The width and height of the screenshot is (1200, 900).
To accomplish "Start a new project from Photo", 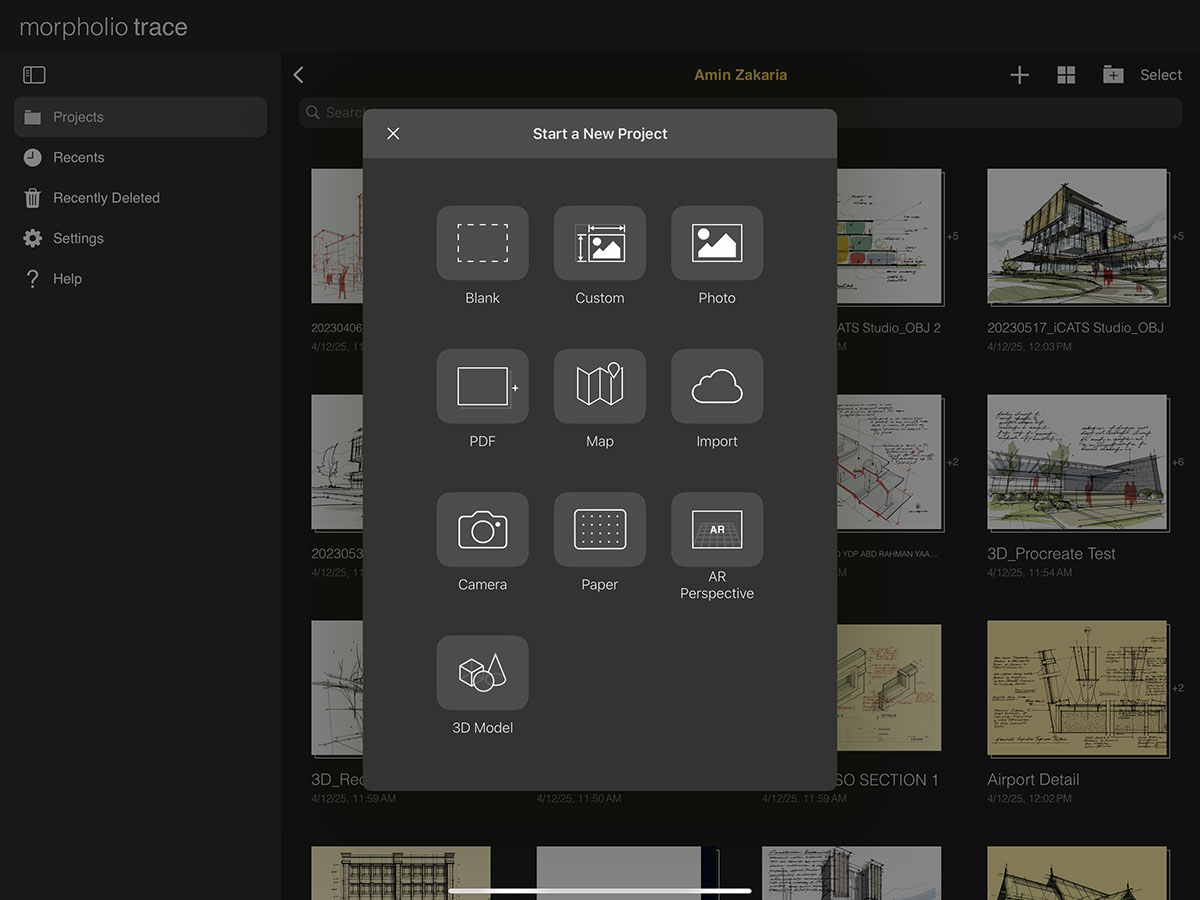I will click(716, 243).
